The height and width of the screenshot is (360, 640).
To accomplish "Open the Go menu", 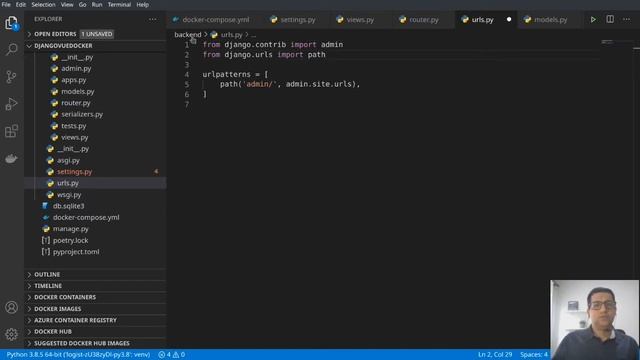I will (x=82, y=4).
